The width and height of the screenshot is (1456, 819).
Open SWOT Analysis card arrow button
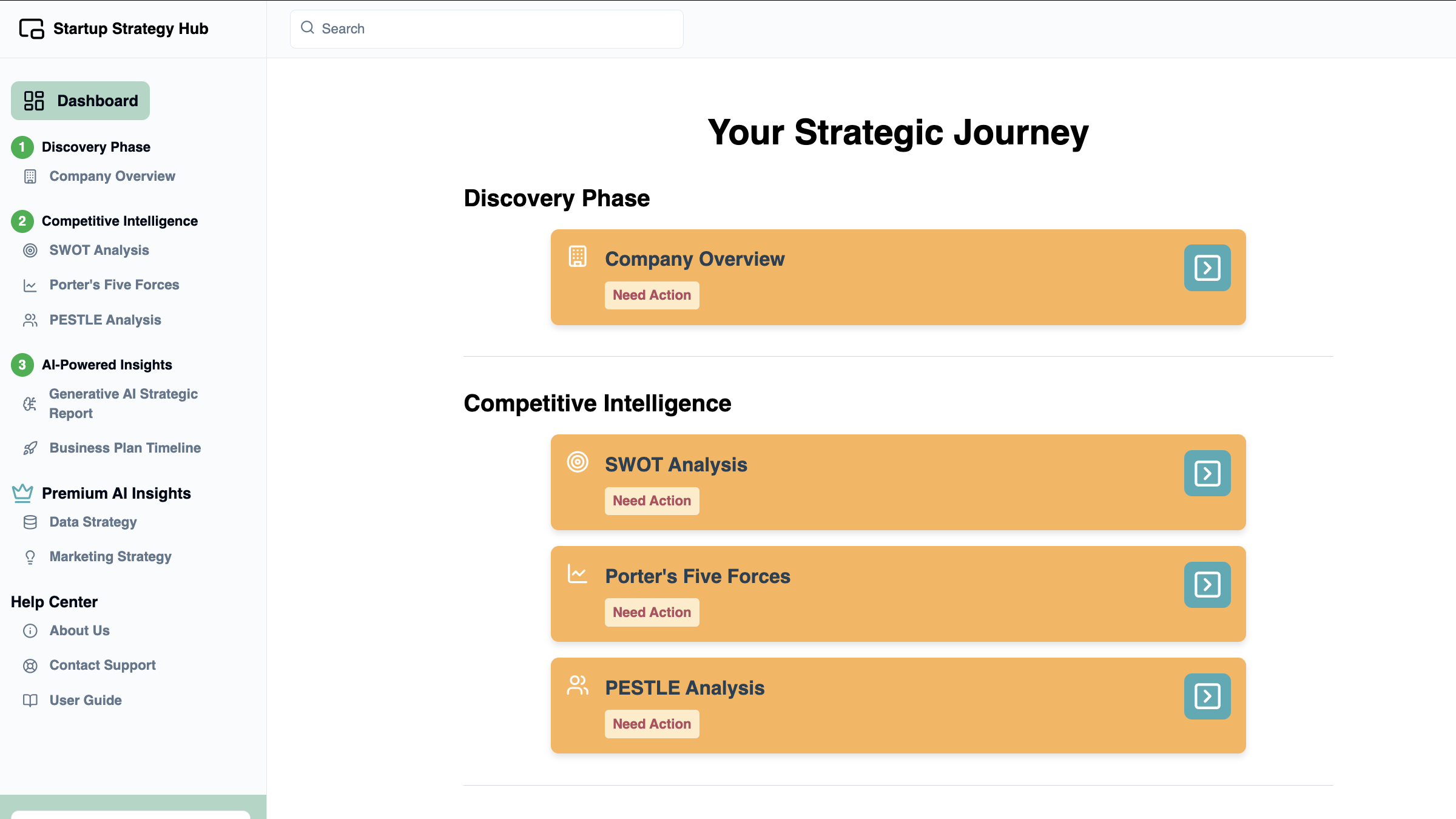click(1207, 473)
